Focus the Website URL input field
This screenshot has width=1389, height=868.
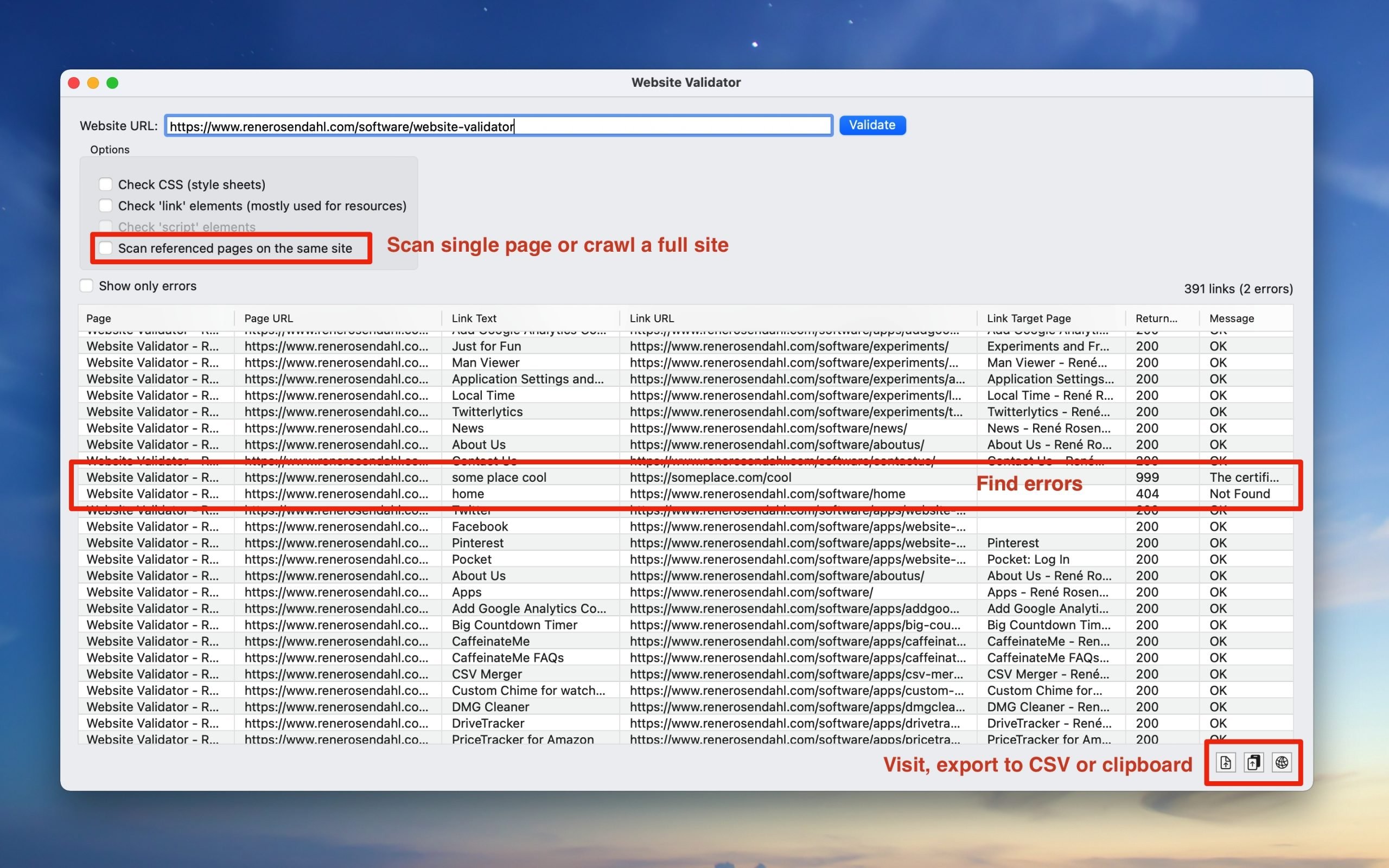tap(498, 126)
